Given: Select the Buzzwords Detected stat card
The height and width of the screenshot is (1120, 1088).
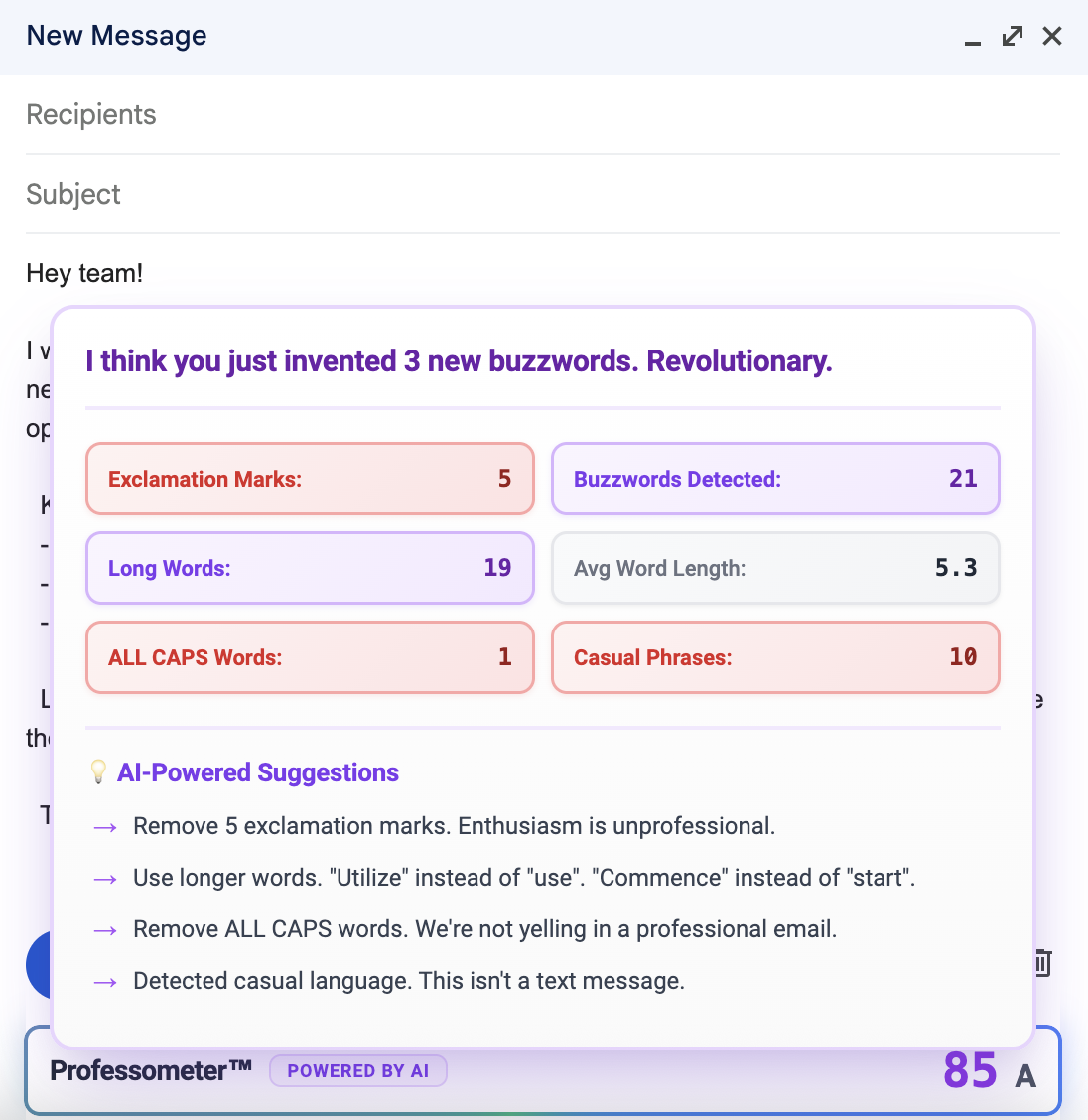Looking at the screenshot, I should (775, 479).
